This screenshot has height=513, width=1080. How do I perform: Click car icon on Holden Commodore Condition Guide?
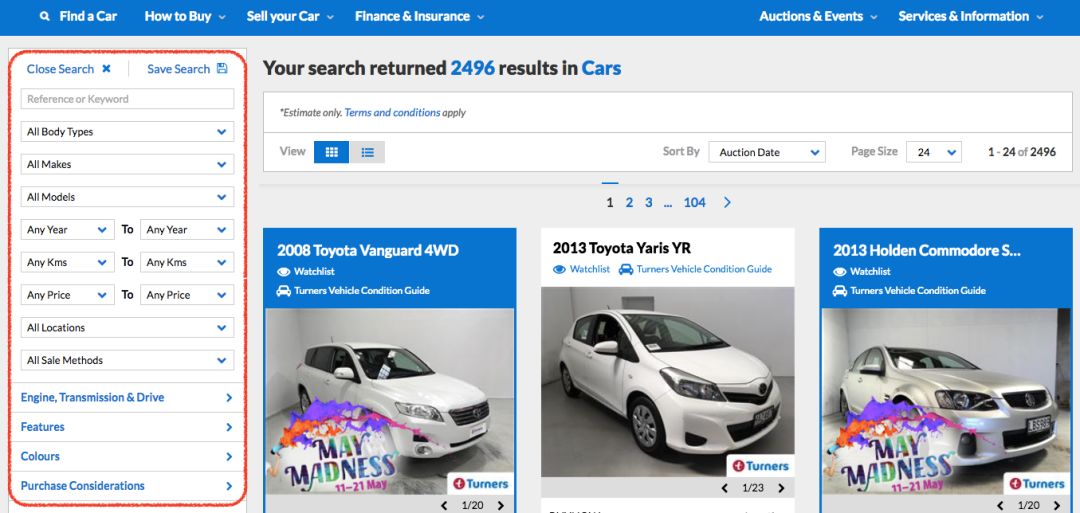840,291
